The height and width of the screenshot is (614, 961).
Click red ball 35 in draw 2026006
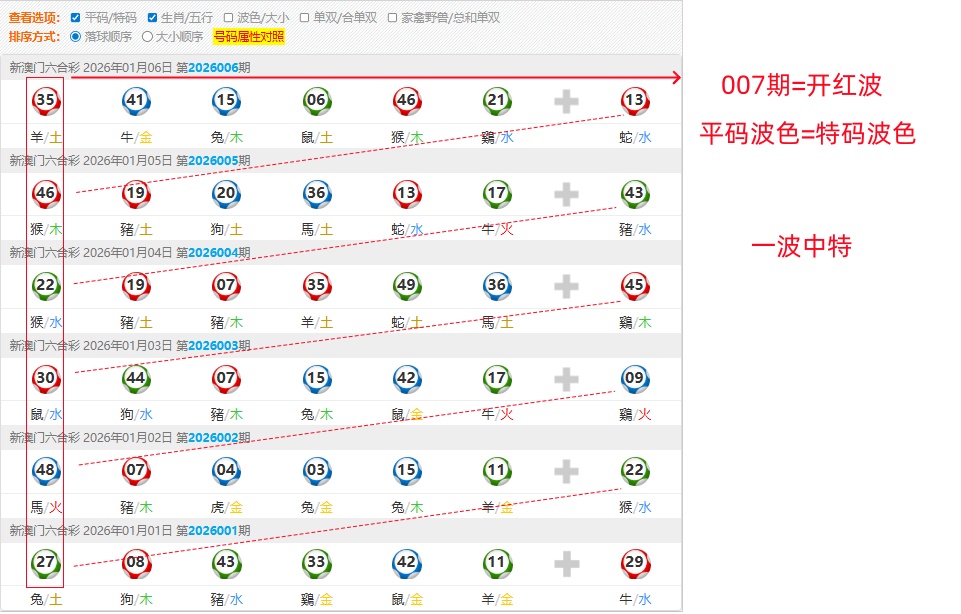coord(45,100)
